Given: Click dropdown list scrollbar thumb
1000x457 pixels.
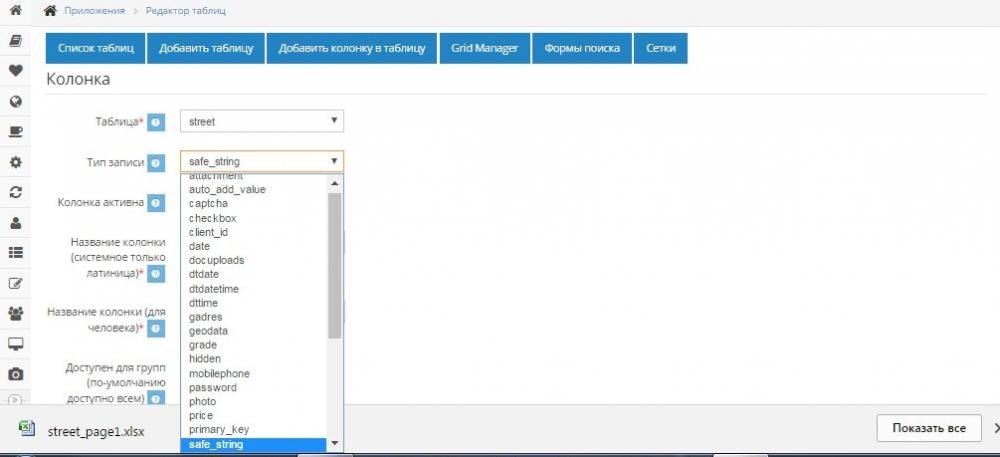Looking at the screenshot, I should pos(335,265).
